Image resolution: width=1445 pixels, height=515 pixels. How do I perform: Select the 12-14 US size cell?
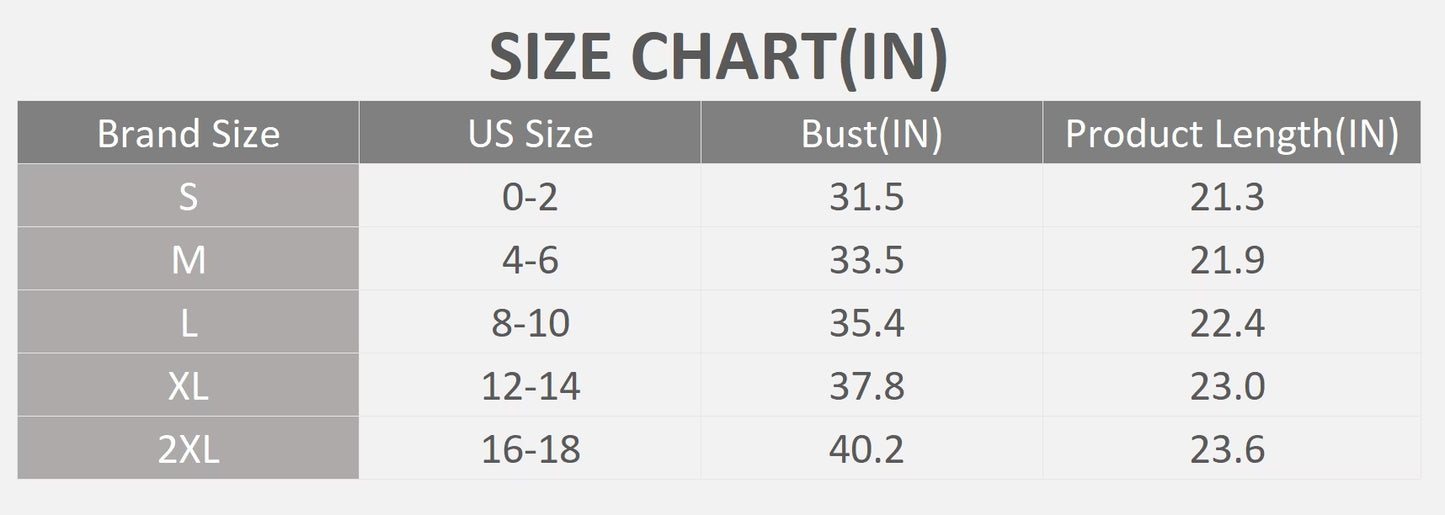530,385
